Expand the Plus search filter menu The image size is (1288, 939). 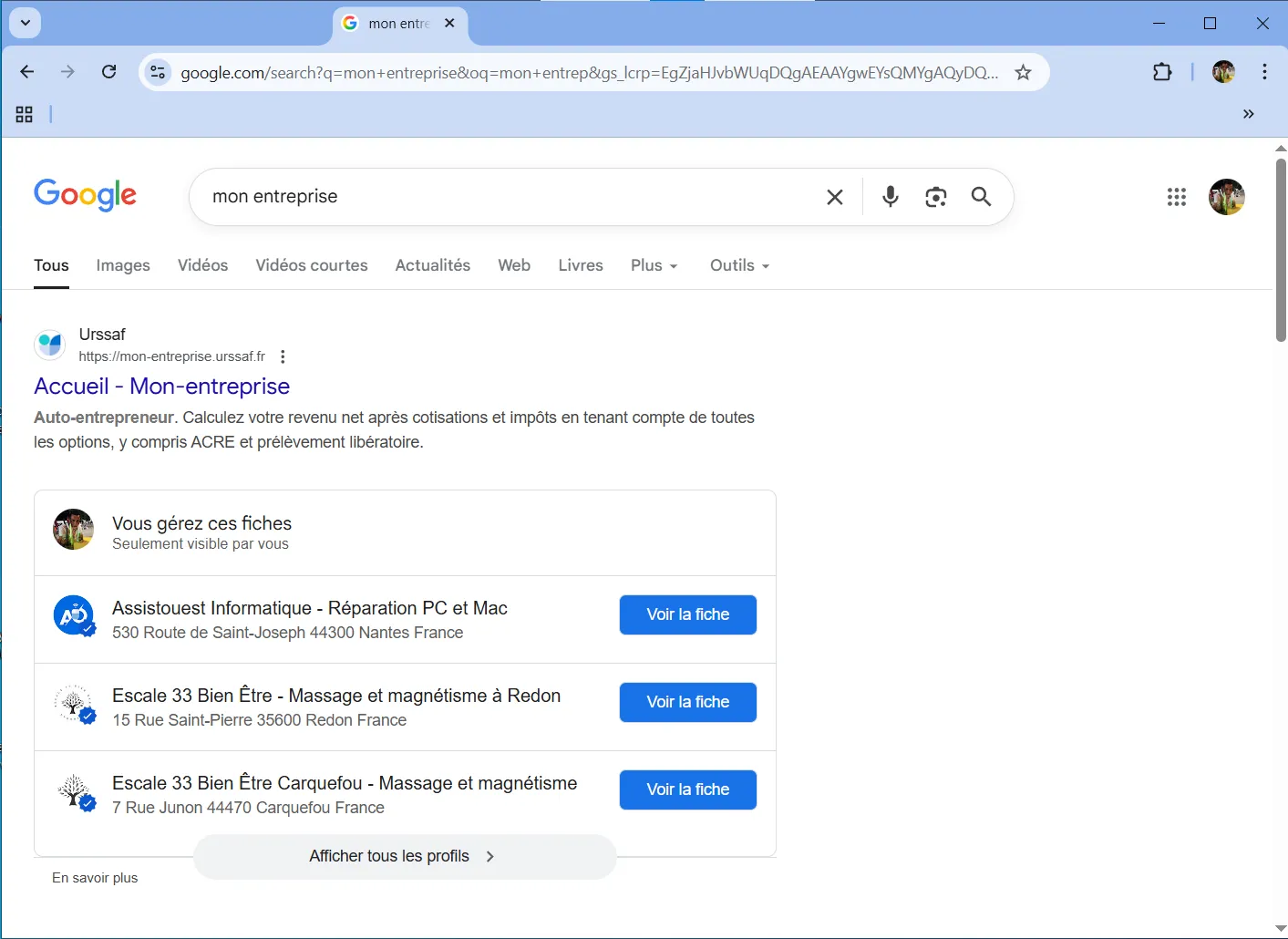tap(654, 265)
